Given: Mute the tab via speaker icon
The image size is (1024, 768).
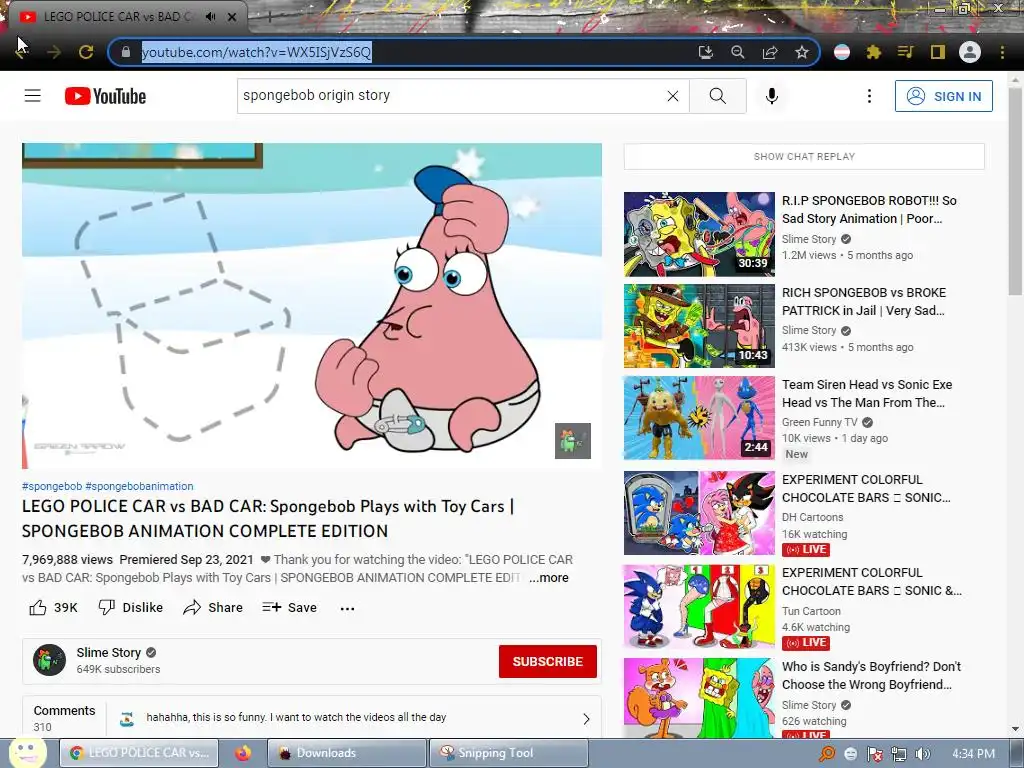Looking at the screenshot, I should coord(210,17).
